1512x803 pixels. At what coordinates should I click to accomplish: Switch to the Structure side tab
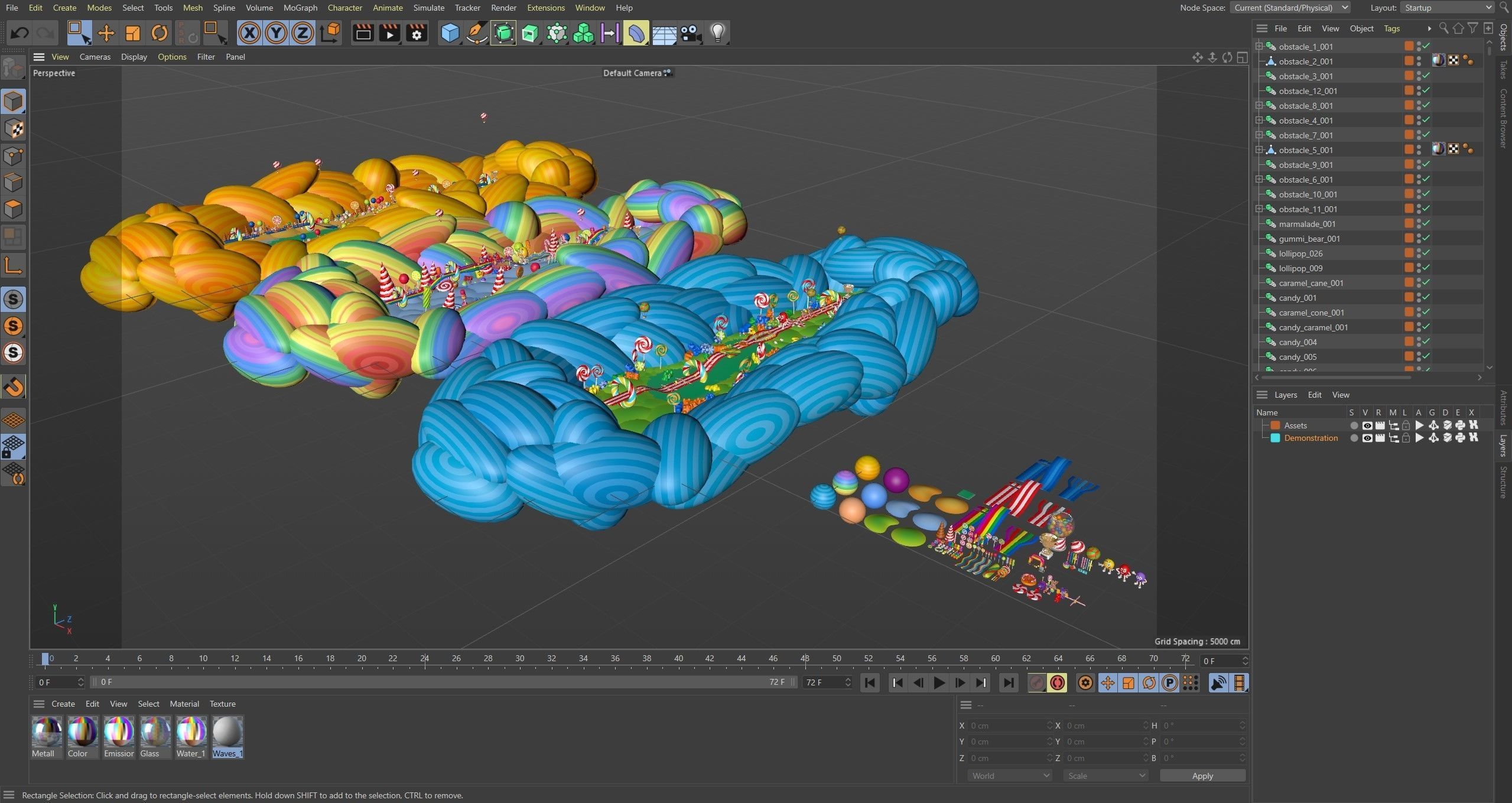(1504, 482)
